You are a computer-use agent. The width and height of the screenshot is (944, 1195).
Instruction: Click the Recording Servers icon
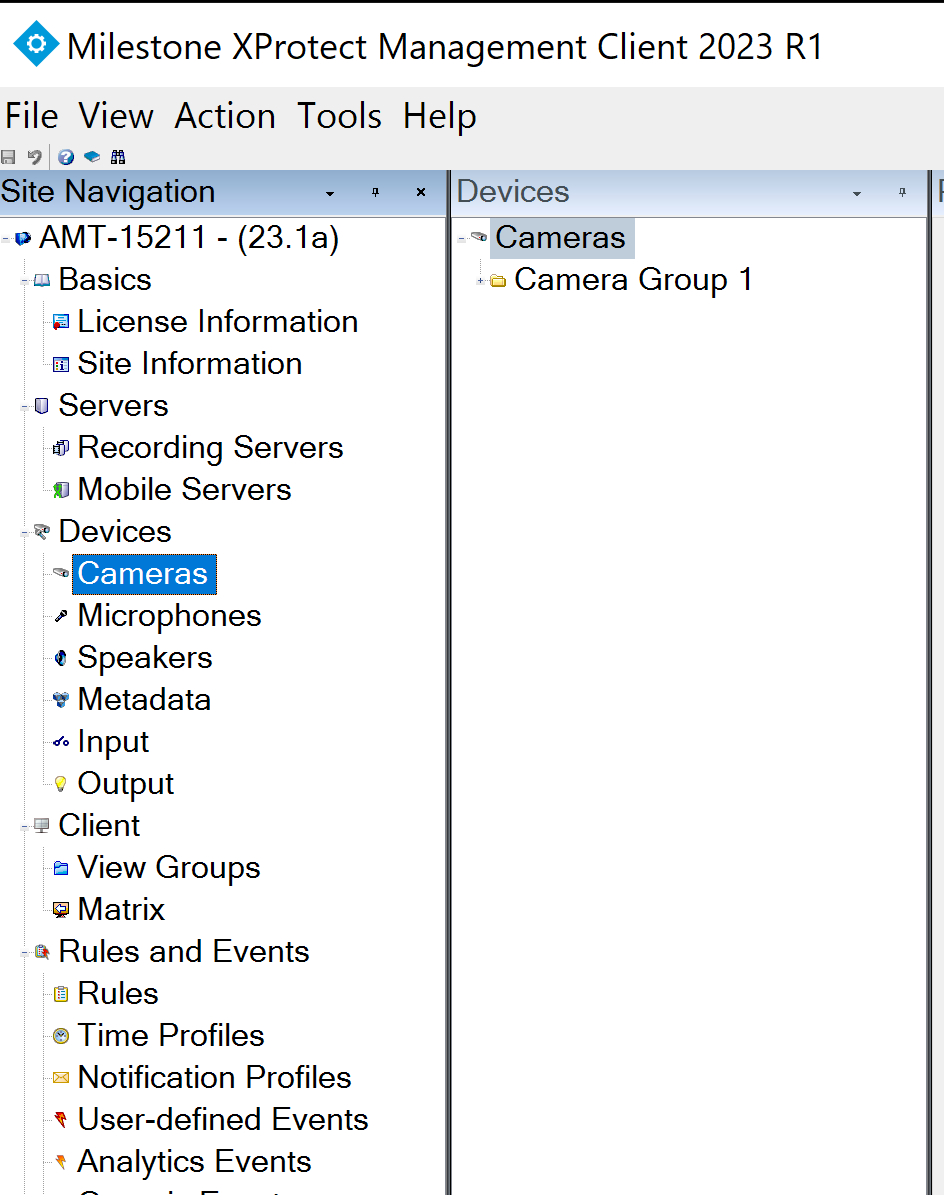click(62, 448)
